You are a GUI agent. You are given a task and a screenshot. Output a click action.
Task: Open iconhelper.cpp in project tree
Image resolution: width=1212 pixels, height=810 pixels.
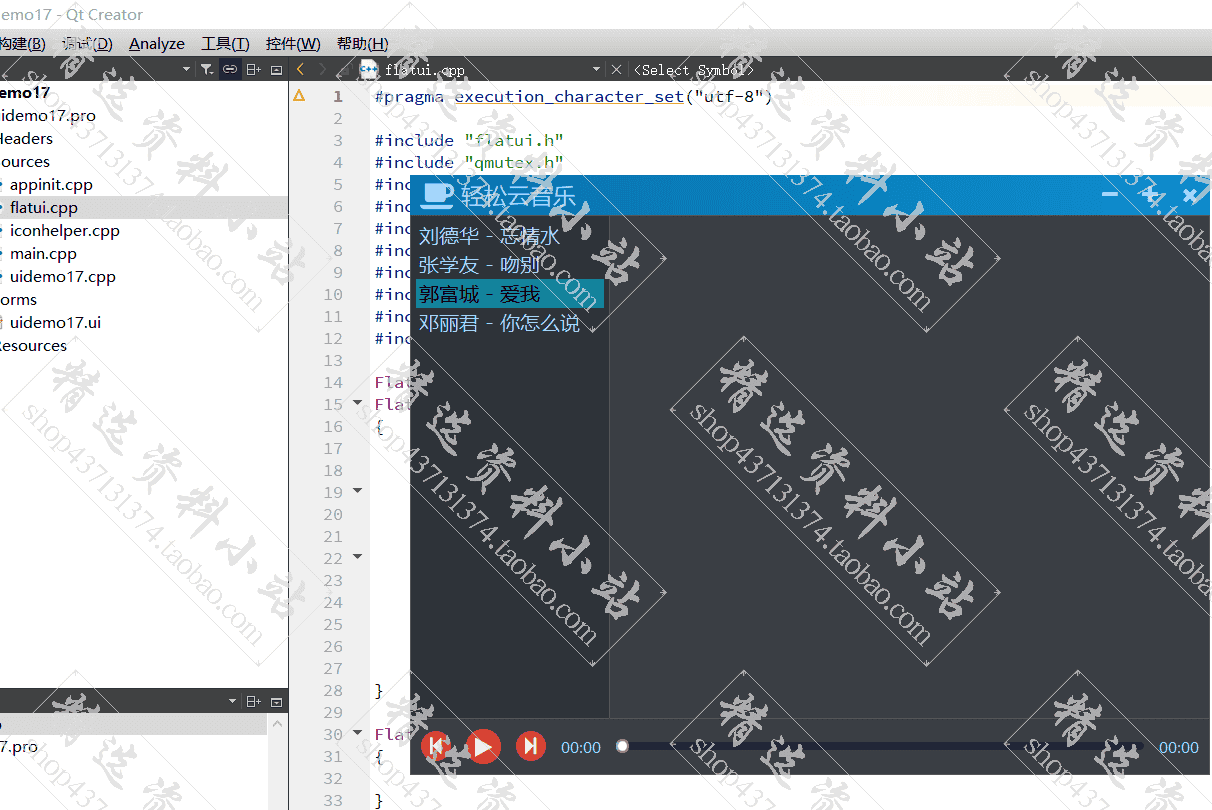tap(65, 230)
